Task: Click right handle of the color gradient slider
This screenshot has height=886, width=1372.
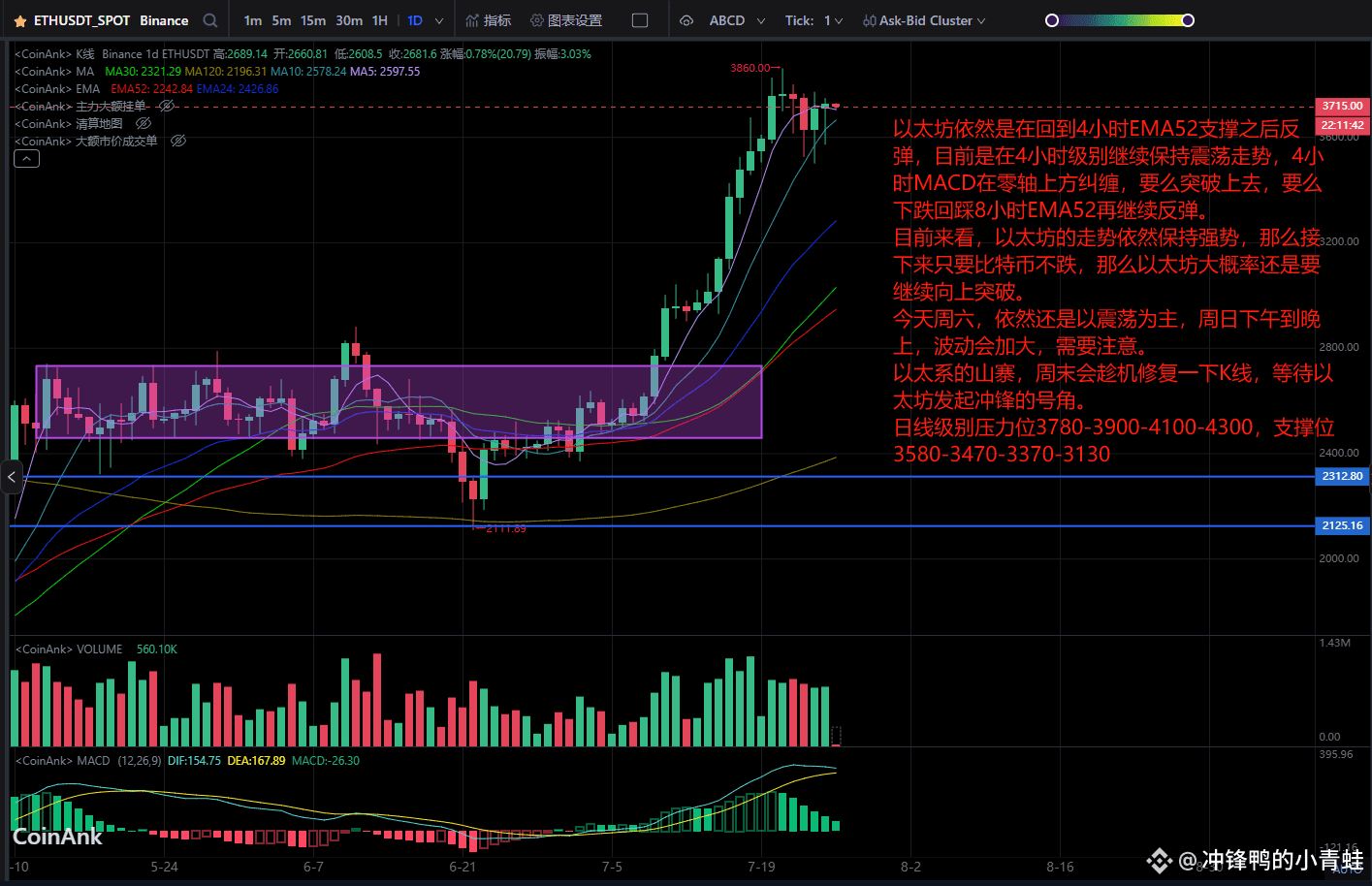Action: [1188, 20]
